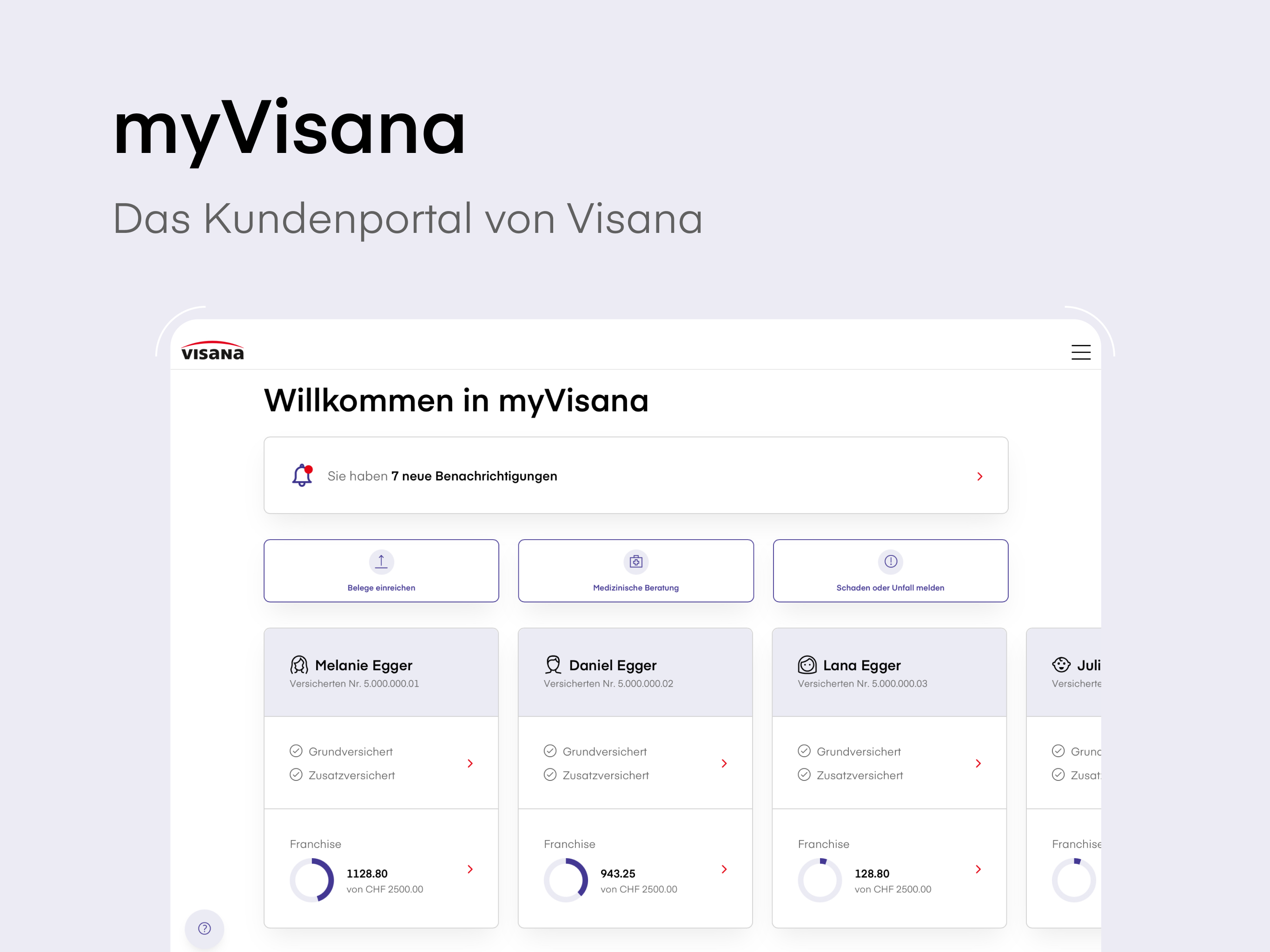Expand the 7 new notifications chevron
The image size is (1270, 952).
click(979, 476)
